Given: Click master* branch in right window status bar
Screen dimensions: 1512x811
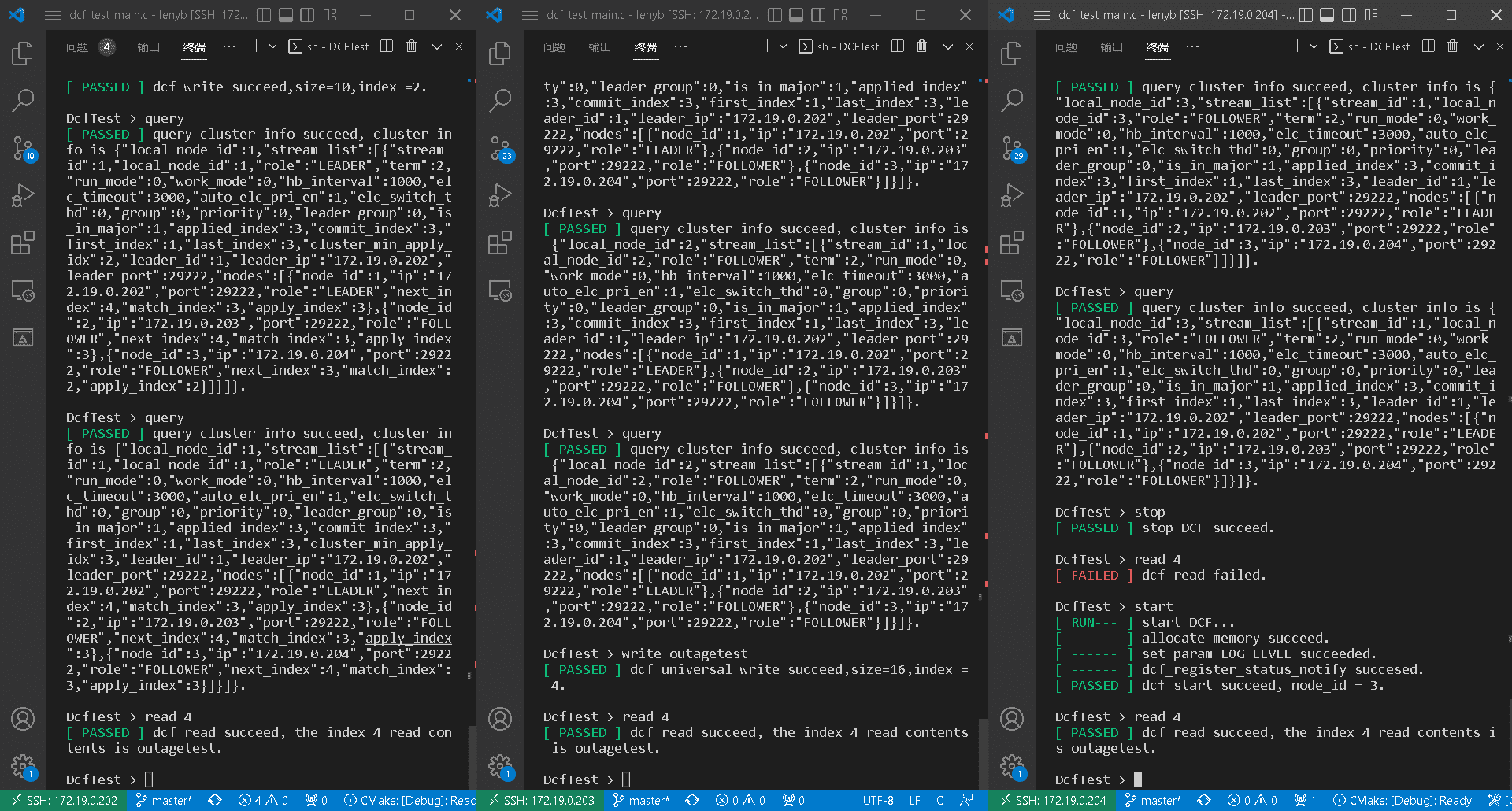Looking at the screenshot, I should tap(1154, 801).
